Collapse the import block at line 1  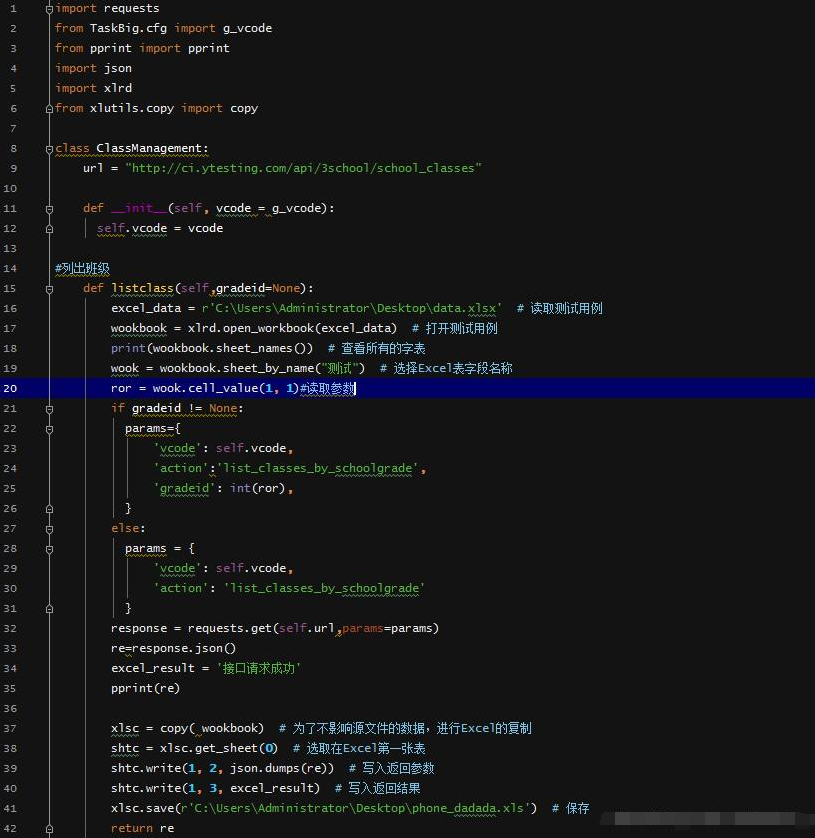[48, 8]
